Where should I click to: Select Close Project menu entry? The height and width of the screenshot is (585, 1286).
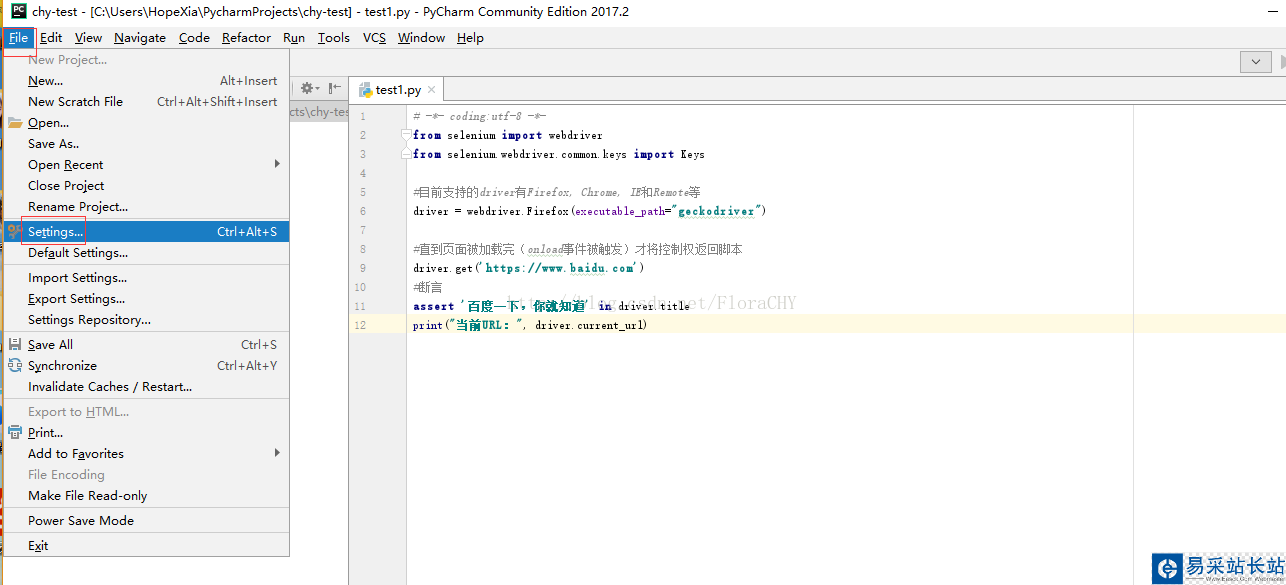[x=146, y=186]
